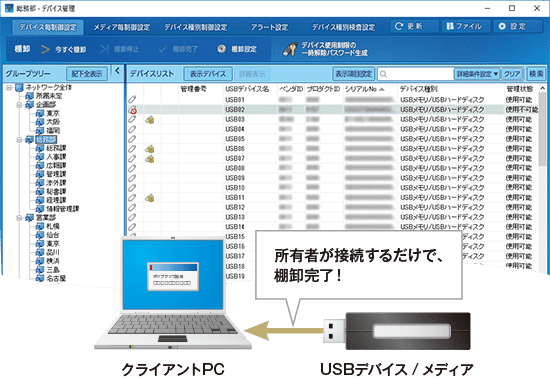Click the prohibited USB icon on the USB02 row

pyautogui.click(x=133, y=110)
